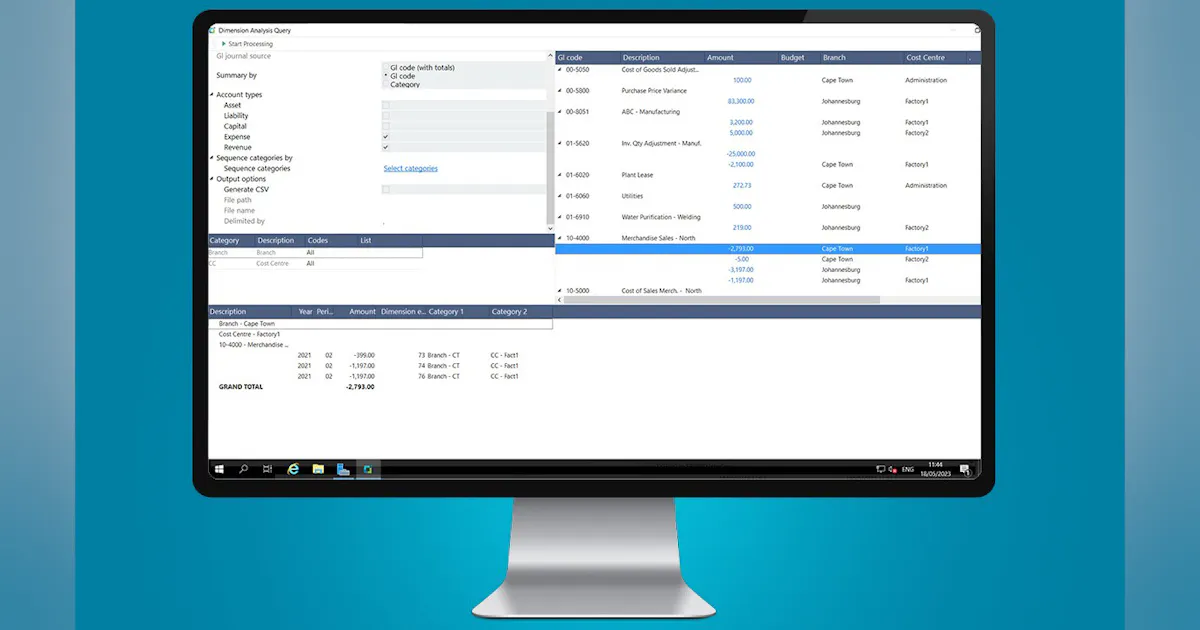Click the ENG language indicator in the tray
The height and width of the screenshot is (630, 1200).
coord(906,468)
